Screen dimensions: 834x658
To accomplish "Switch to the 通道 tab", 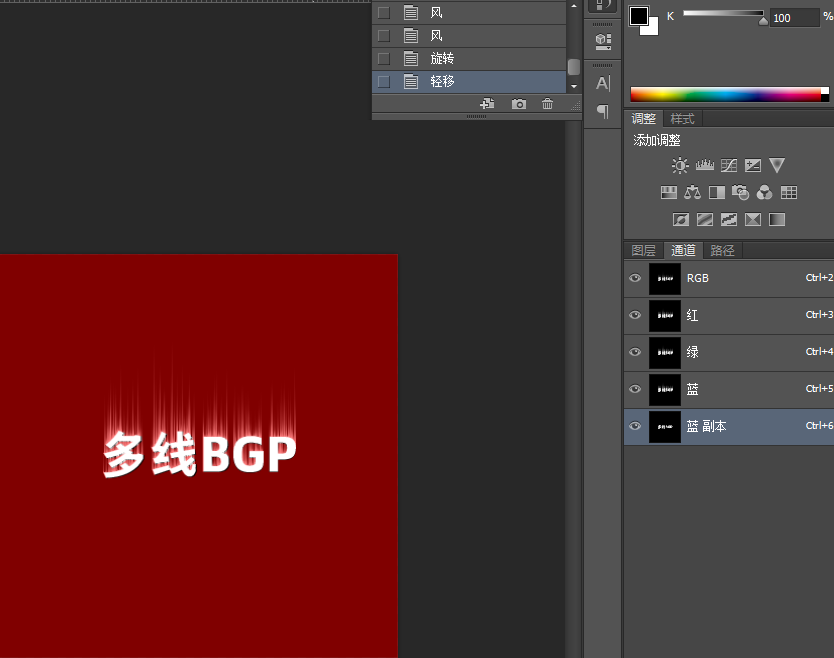I will (x=683, y=251).
